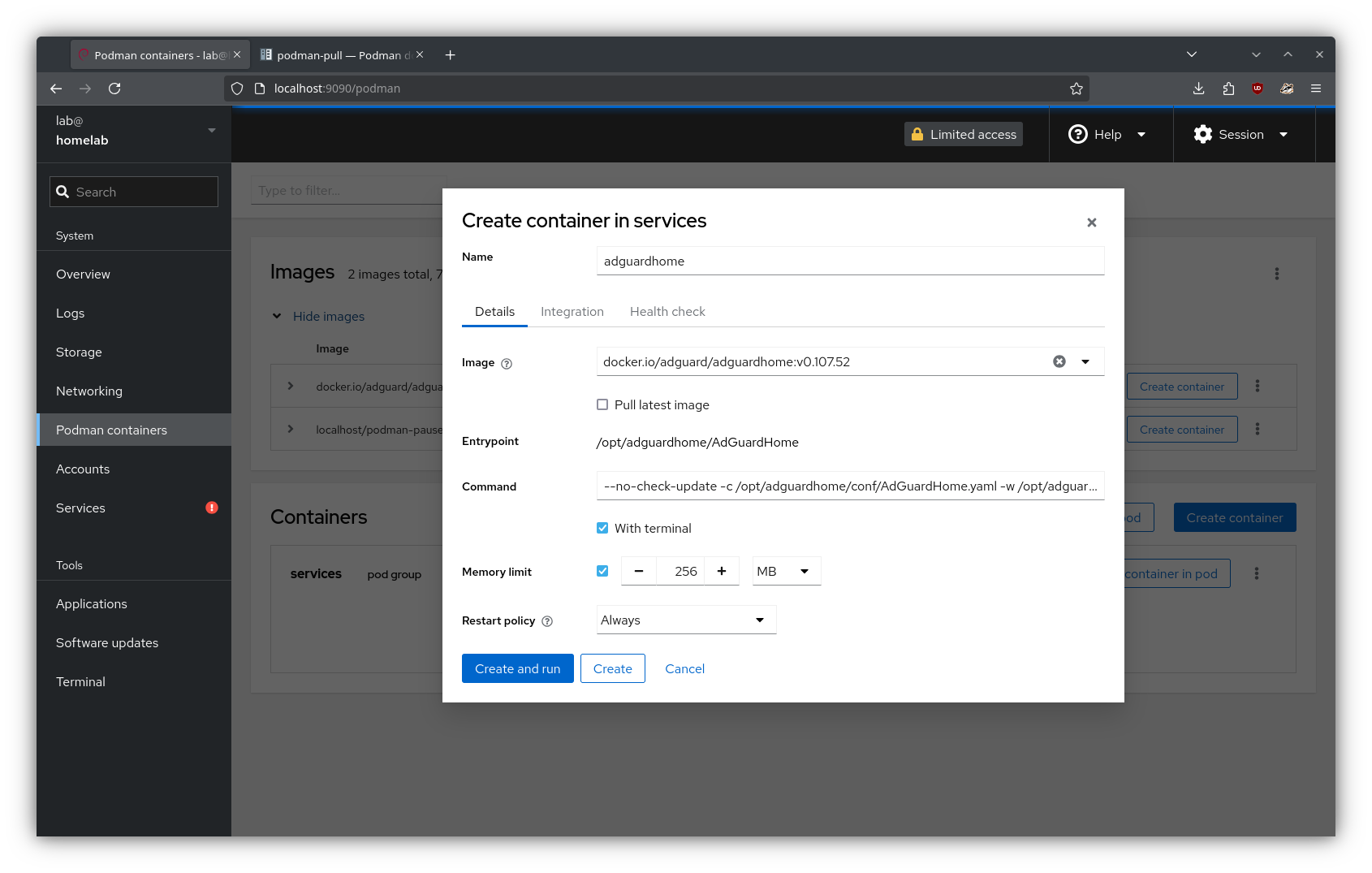Disable the Memory limit checkbox
This screenshot has height=873, width=1372.
(602, 571)
